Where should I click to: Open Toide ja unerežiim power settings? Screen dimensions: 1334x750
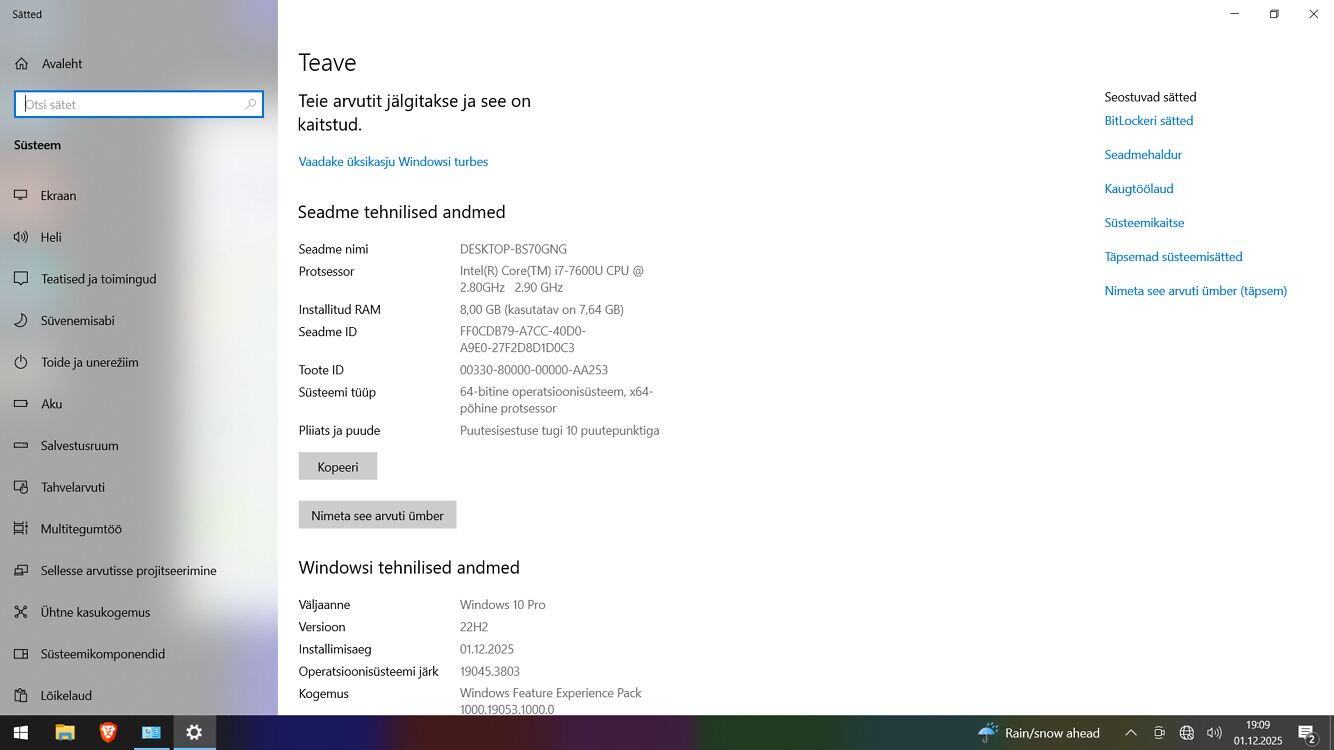(89, 362)
